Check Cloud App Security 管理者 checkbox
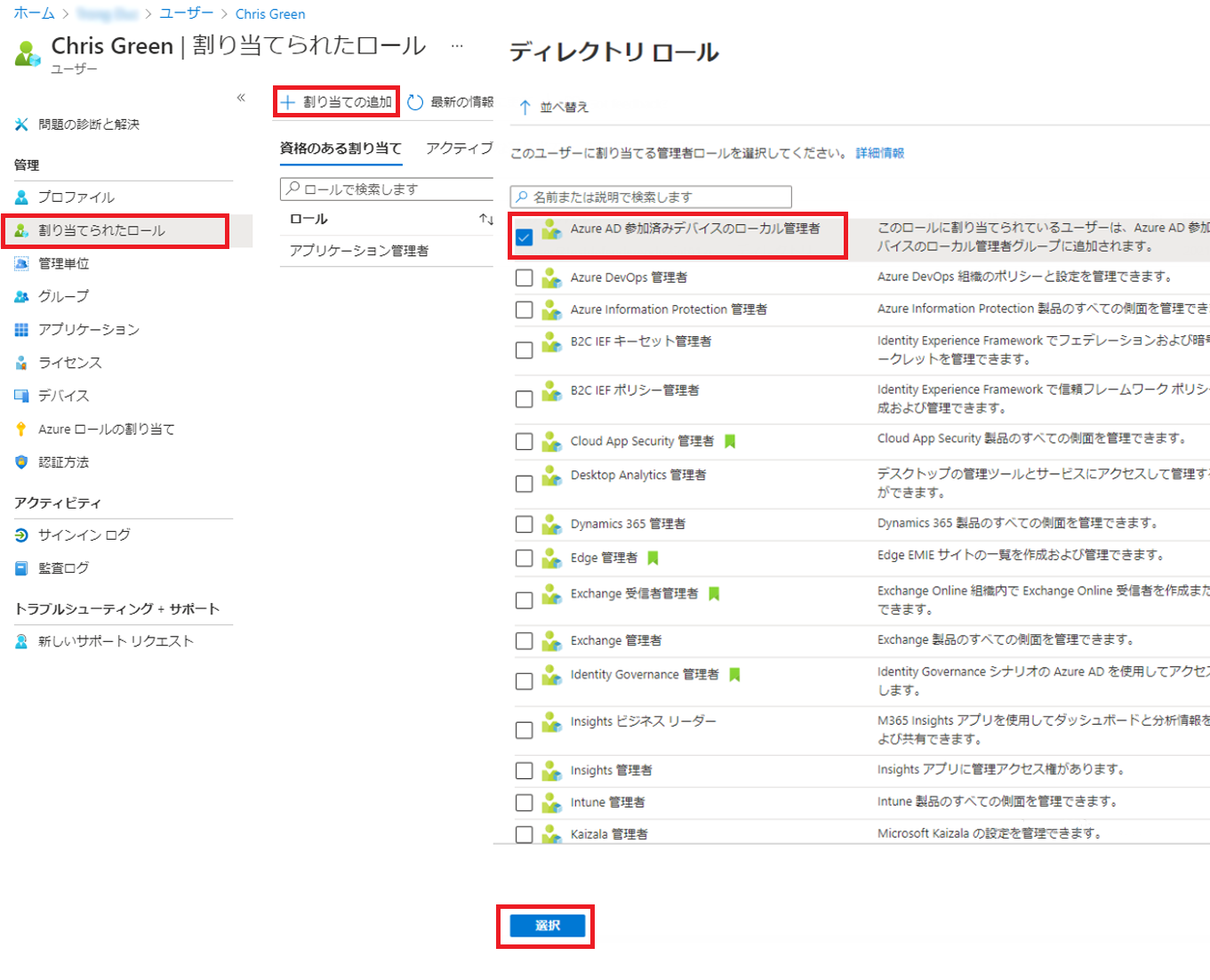 tap(525, 442)
